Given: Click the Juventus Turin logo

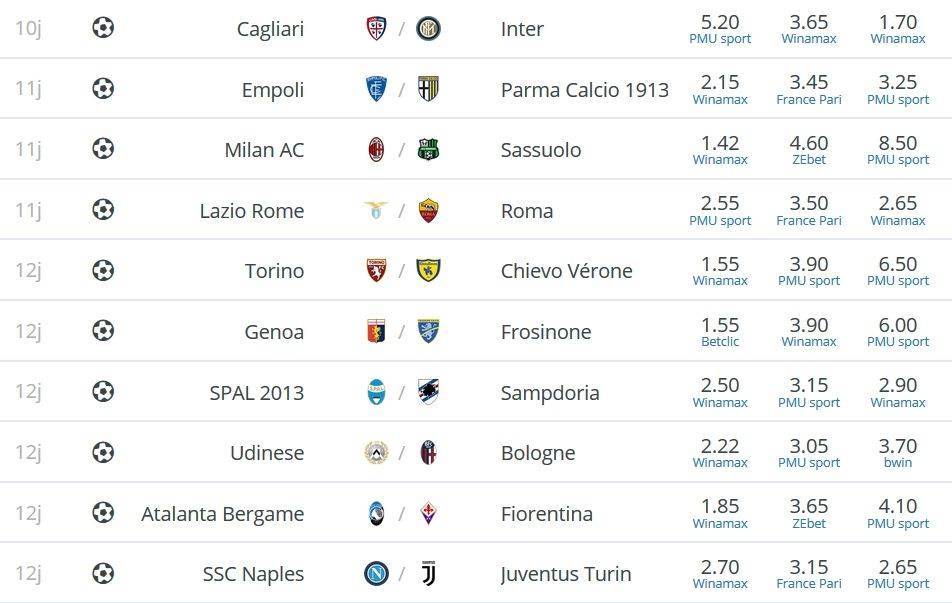Looking at the screenshot, I should click(428, 573).
